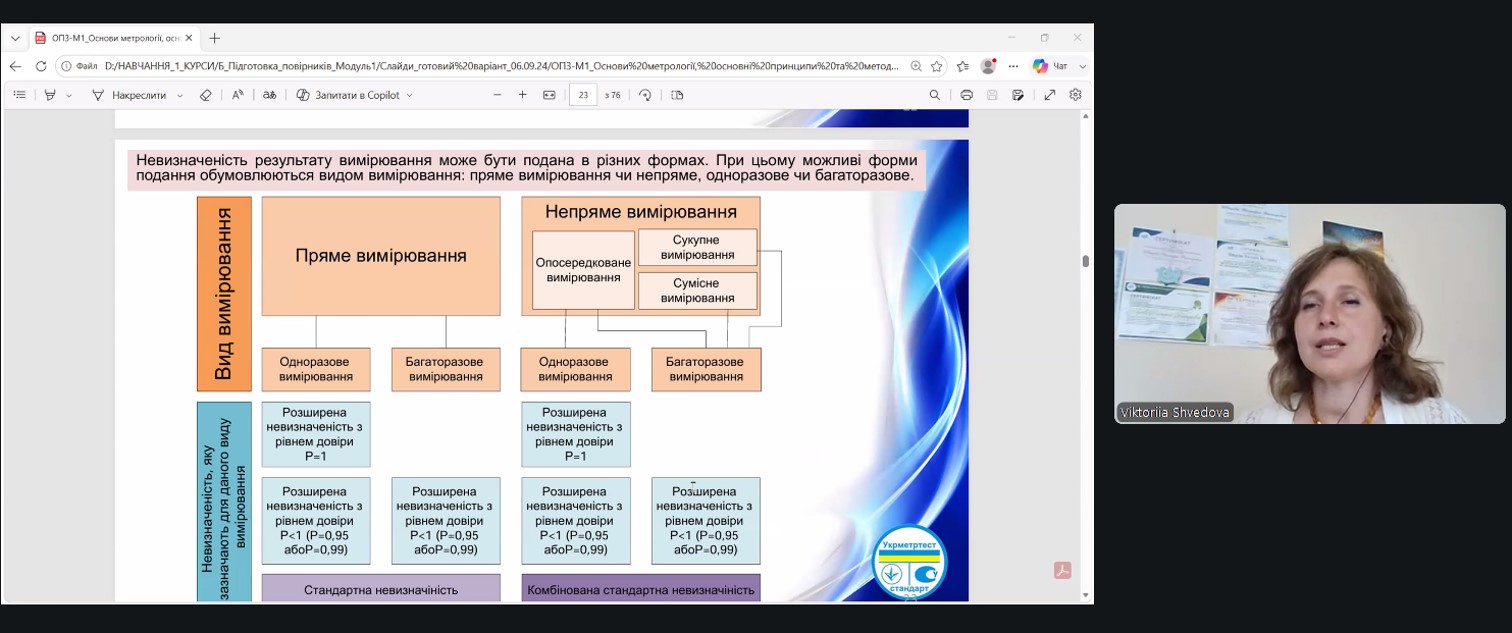Click the Пряме вимірювання box
Image resolution: width=1512 pixels, height=633 pixels.
(x=381, y=256)
